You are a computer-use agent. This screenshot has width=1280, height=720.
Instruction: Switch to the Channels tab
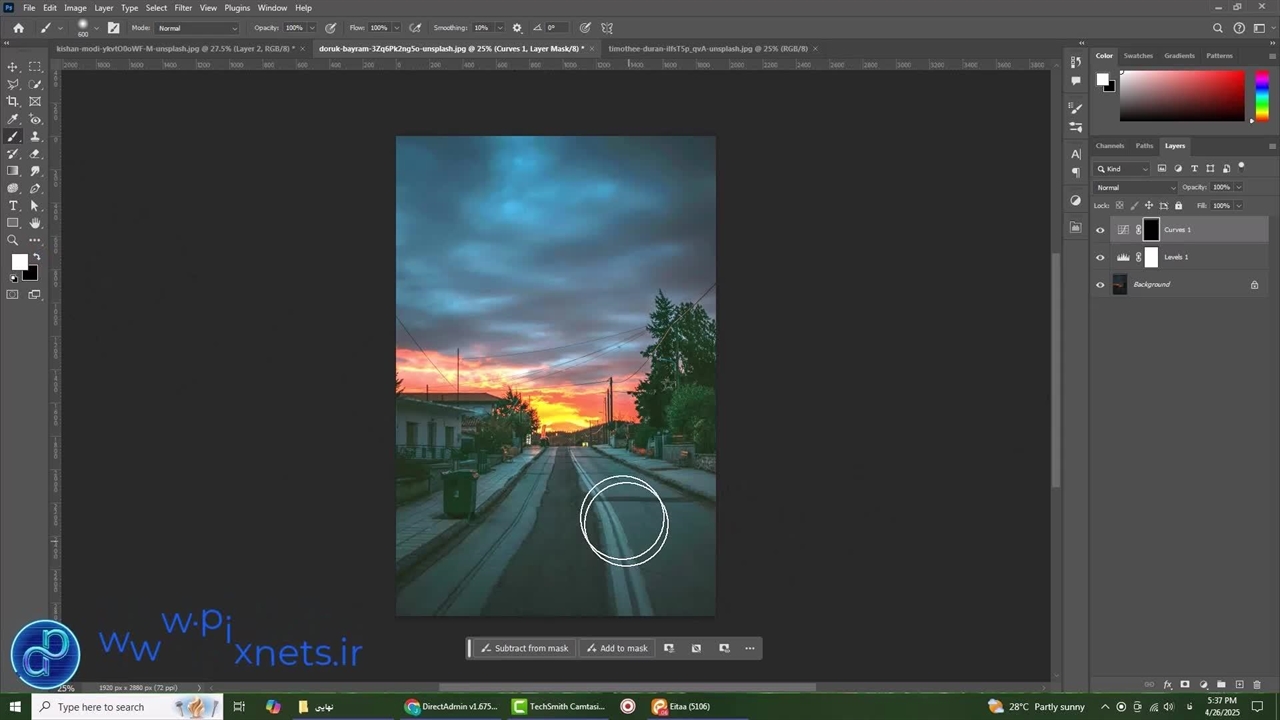(x=1110, y=146)
